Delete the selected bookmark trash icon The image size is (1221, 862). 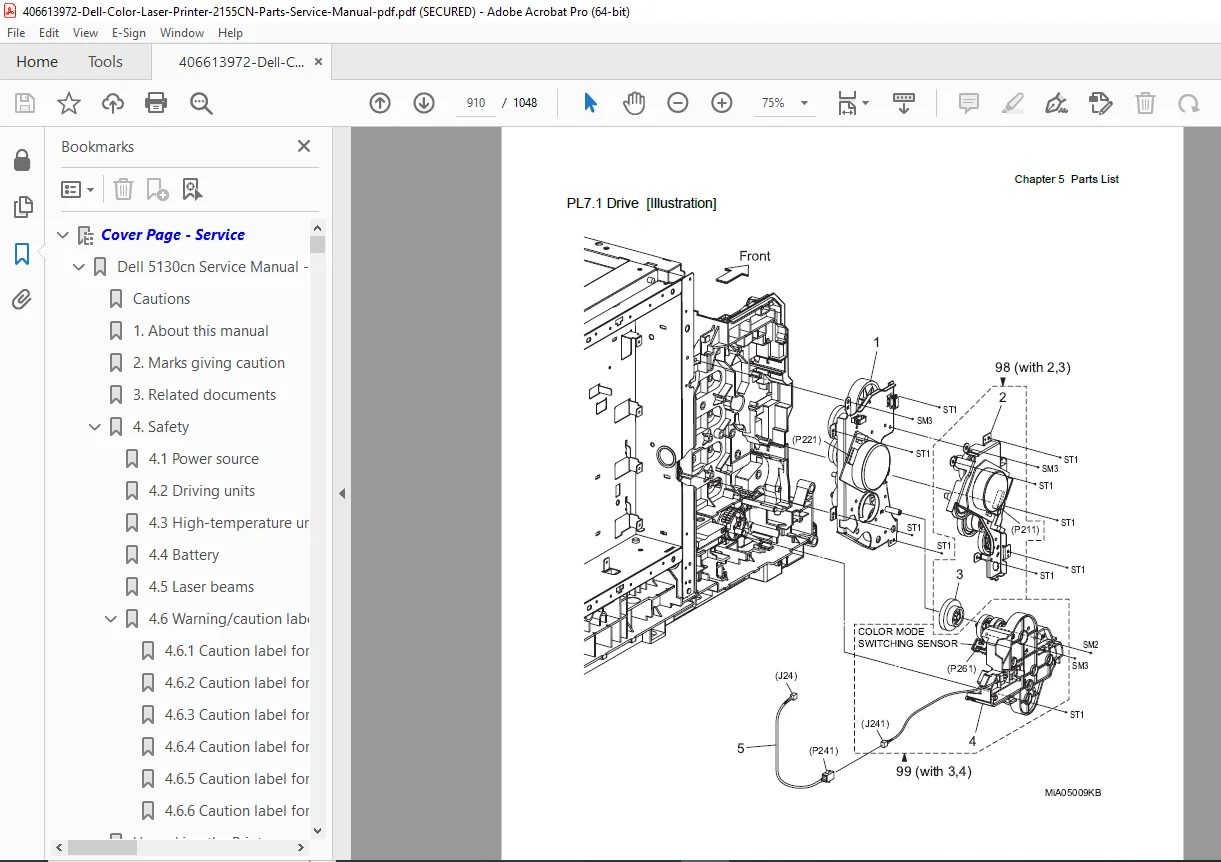tap(123, 189)
